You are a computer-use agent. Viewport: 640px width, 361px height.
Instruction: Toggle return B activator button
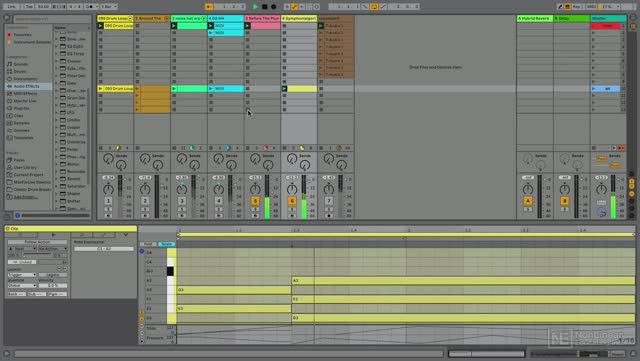pyautogui.click(x=565, y=201)
